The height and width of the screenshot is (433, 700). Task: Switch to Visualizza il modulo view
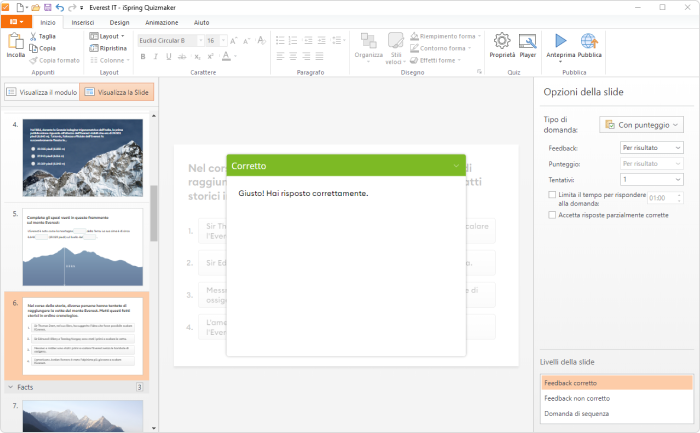[x=41, y=92]
